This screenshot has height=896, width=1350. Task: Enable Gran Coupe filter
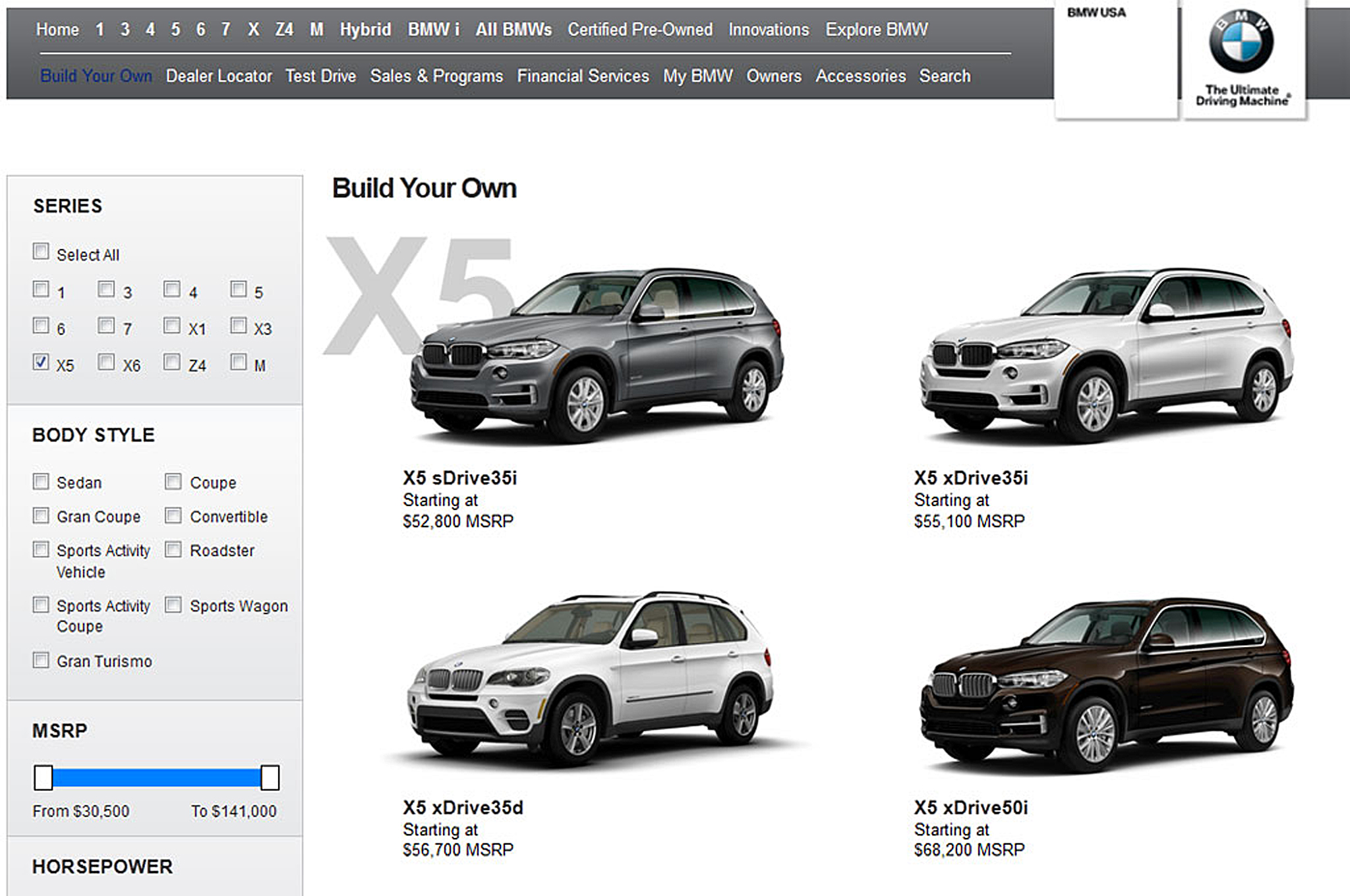[41, 515]
